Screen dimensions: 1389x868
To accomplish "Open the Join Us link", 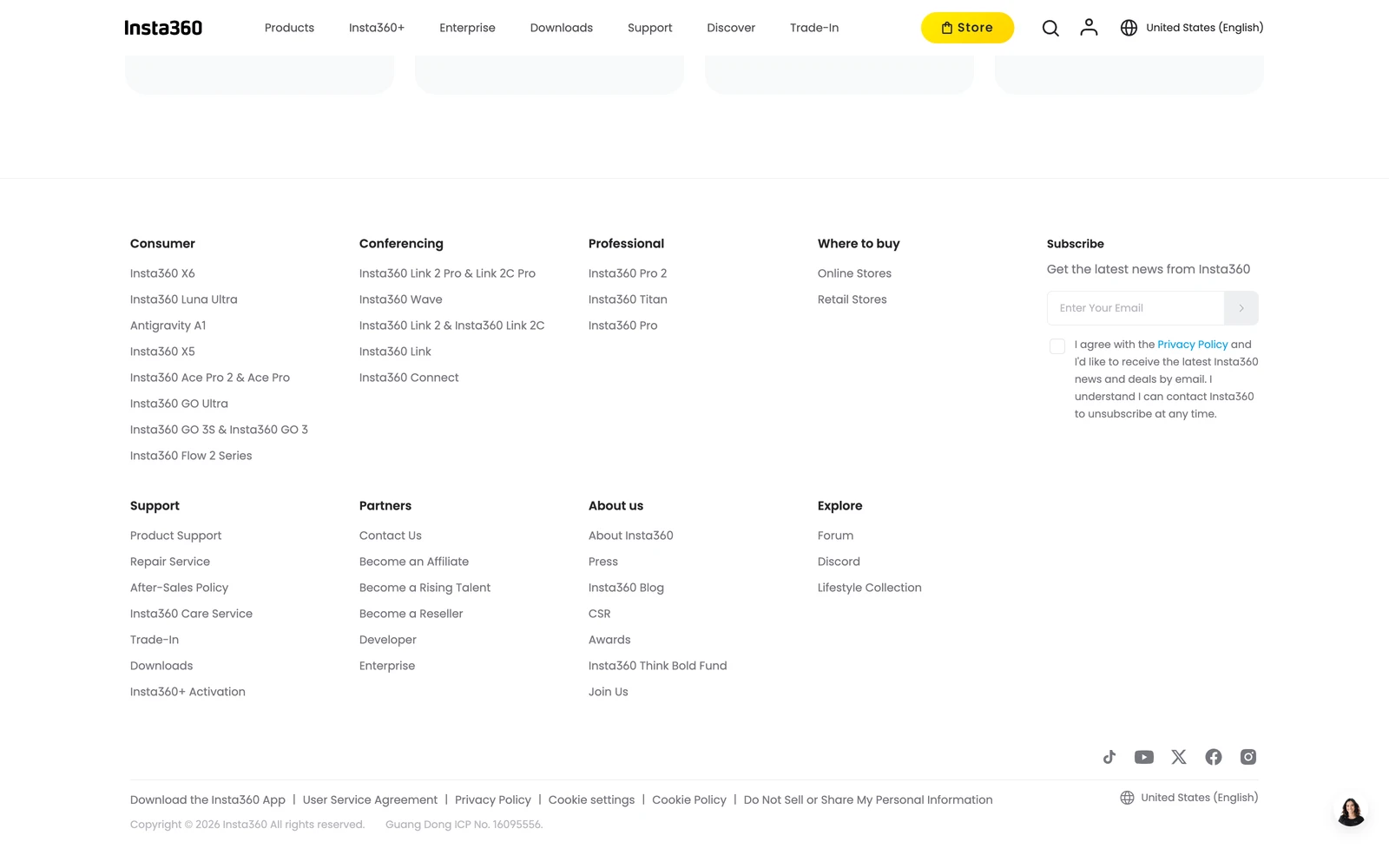I will coord(609,692).
